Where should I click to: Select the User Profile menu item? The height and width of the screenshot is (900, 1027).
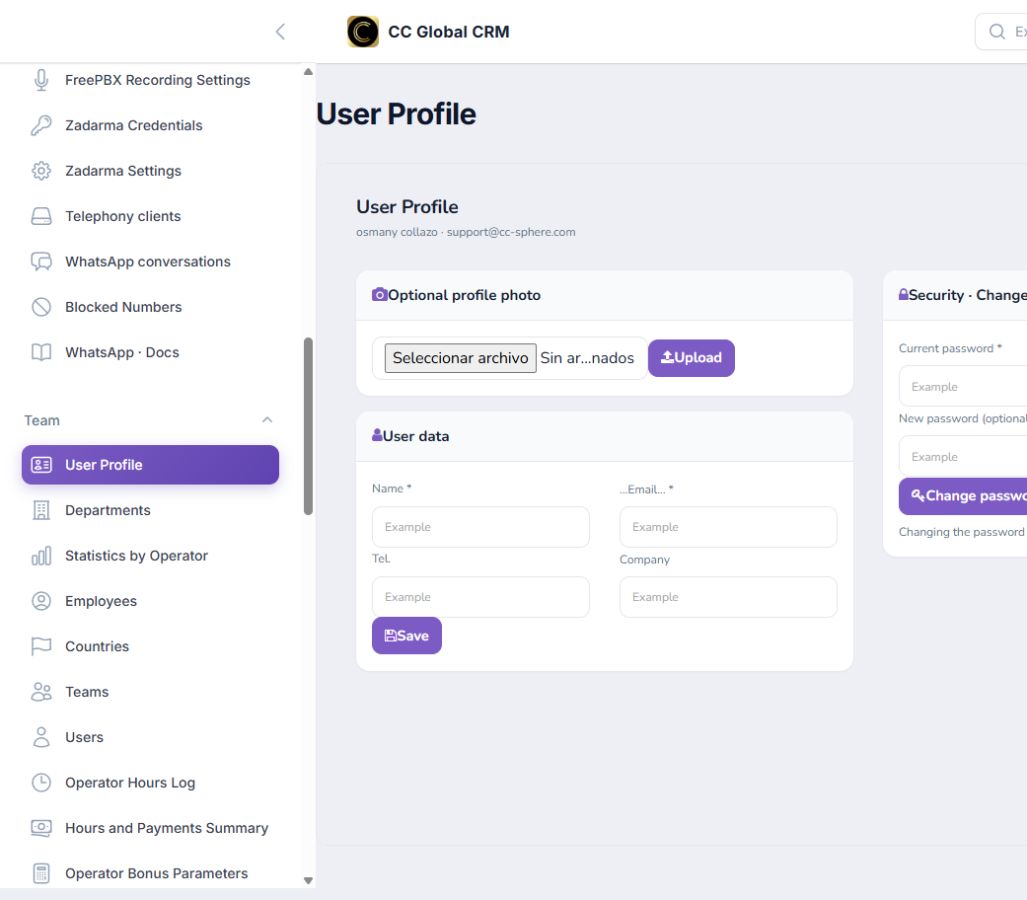coord(150,465)
